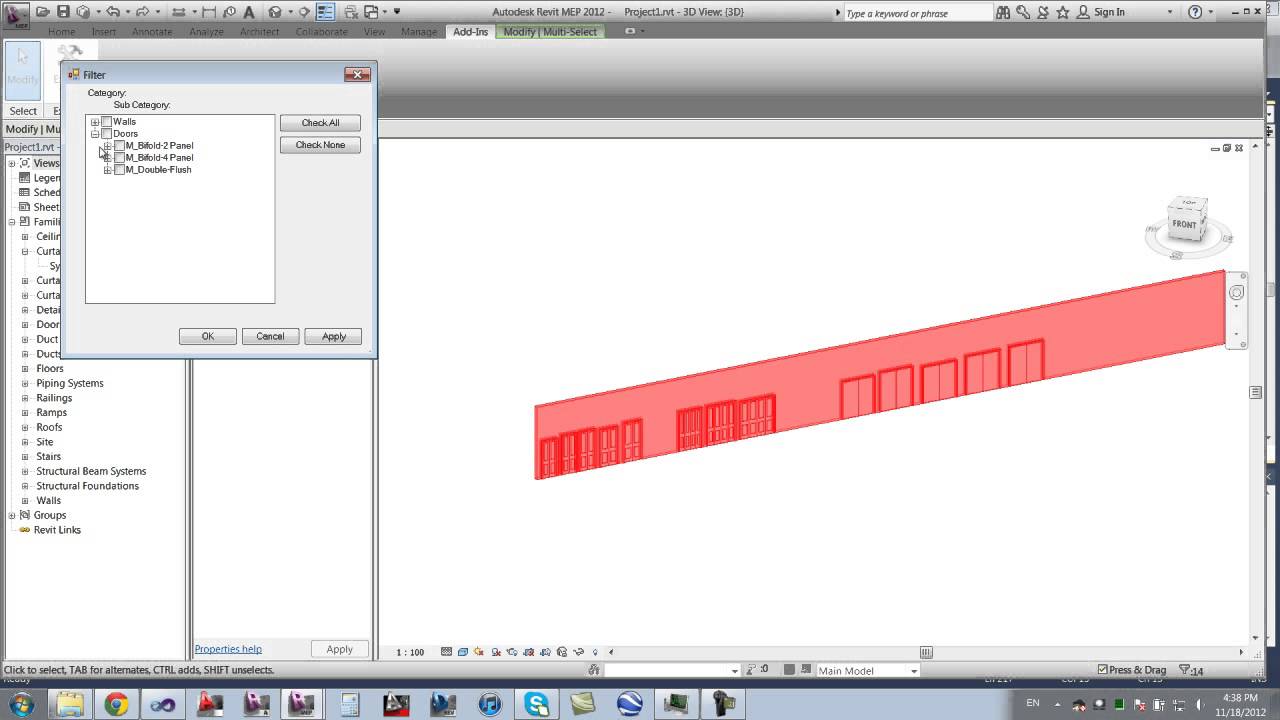
Task: Click the Skype icon in the taskbar
Action: point(535,705)
